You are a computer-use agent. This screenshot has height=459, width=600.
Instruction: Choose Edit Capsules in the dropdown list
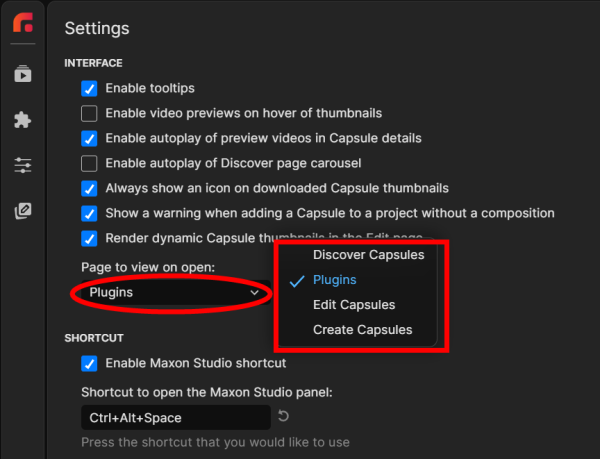354,305
